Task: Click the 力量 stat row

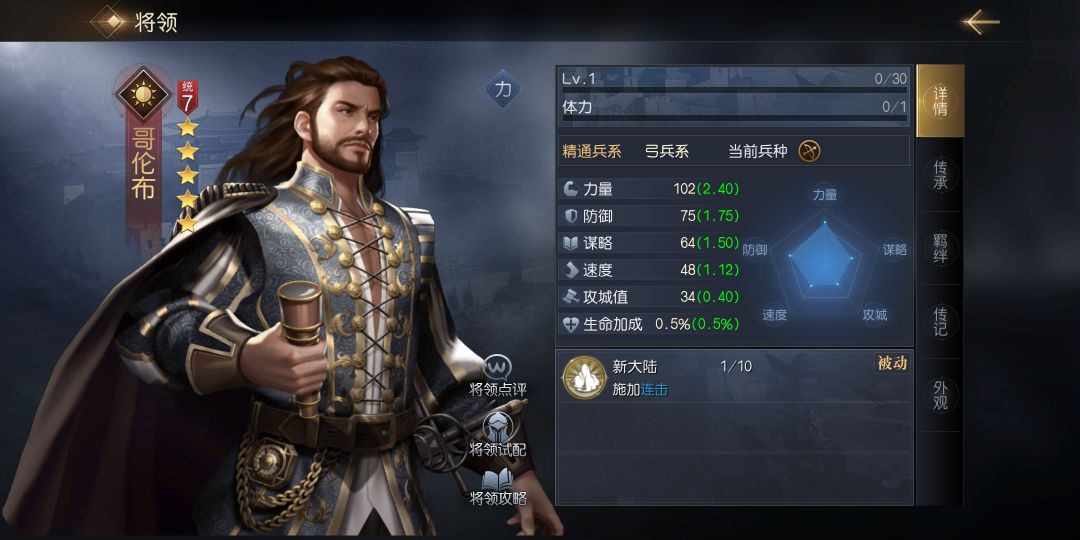Action: (x=652, y=189)
